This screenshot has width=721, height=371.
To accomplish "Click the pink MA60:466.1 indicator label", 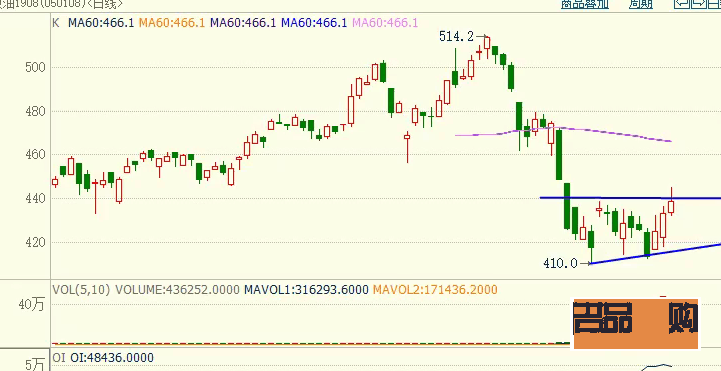I will click(x=385, y=23).
